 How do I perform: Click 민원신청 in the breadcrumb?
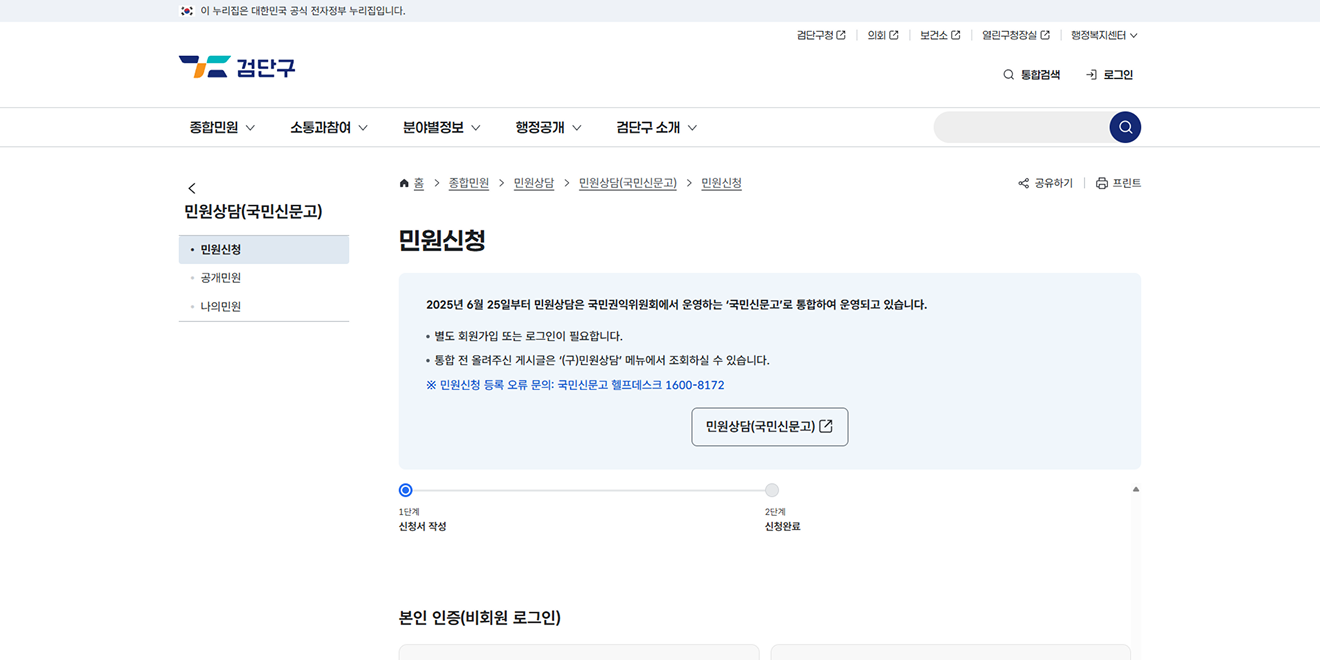click(x=721, y=183)
